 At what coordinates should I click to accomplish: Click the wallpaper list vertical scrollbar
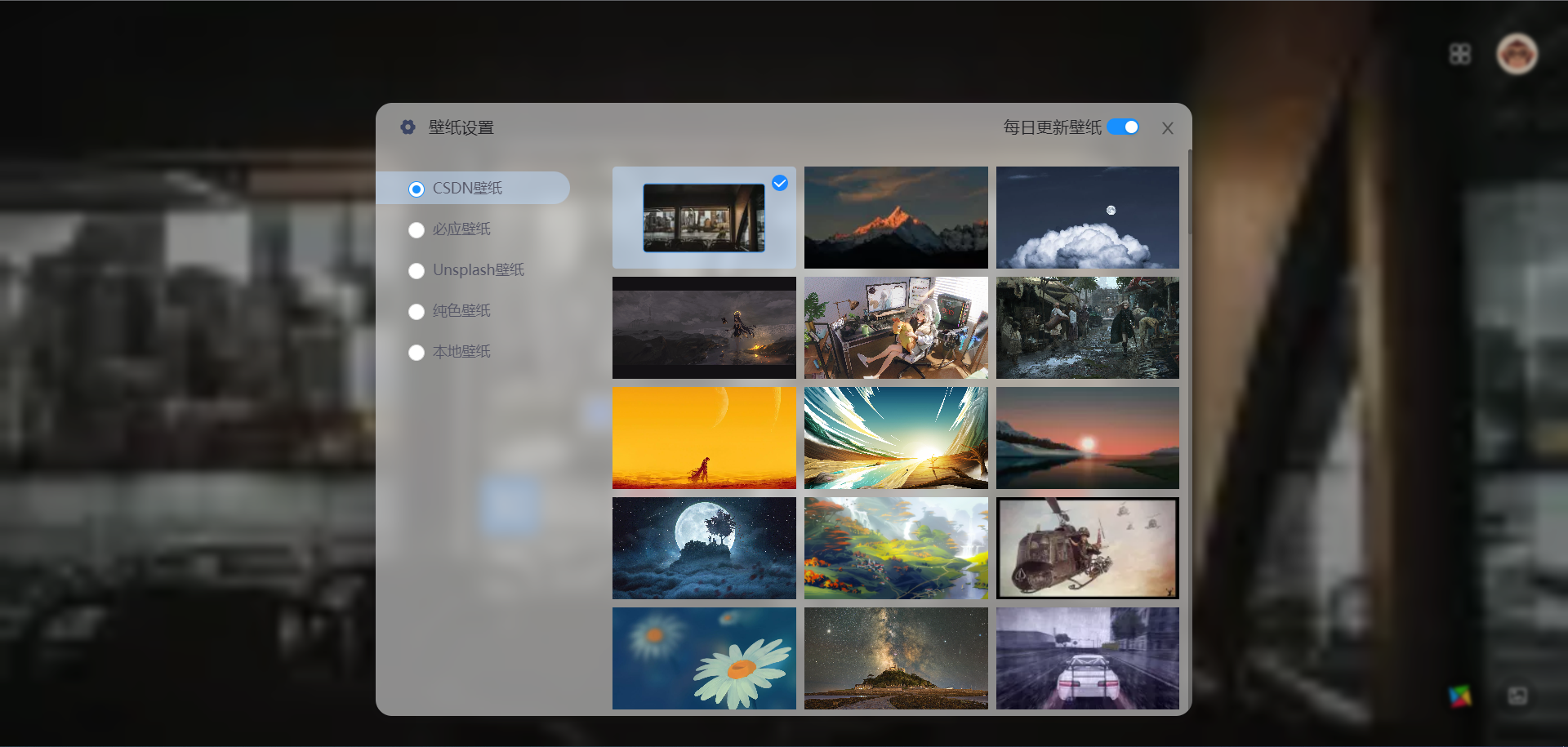tap(1190, 192)
